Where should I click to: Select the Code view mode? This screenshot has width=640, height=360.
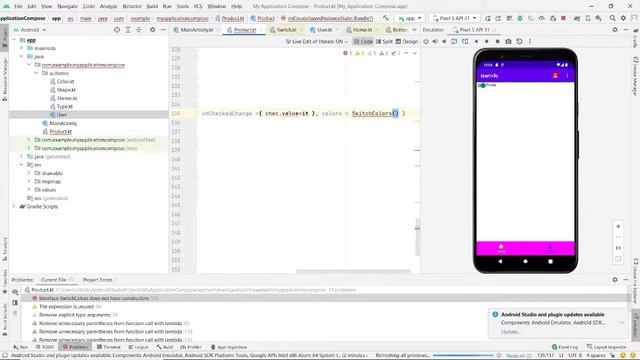tap(363, 42)
